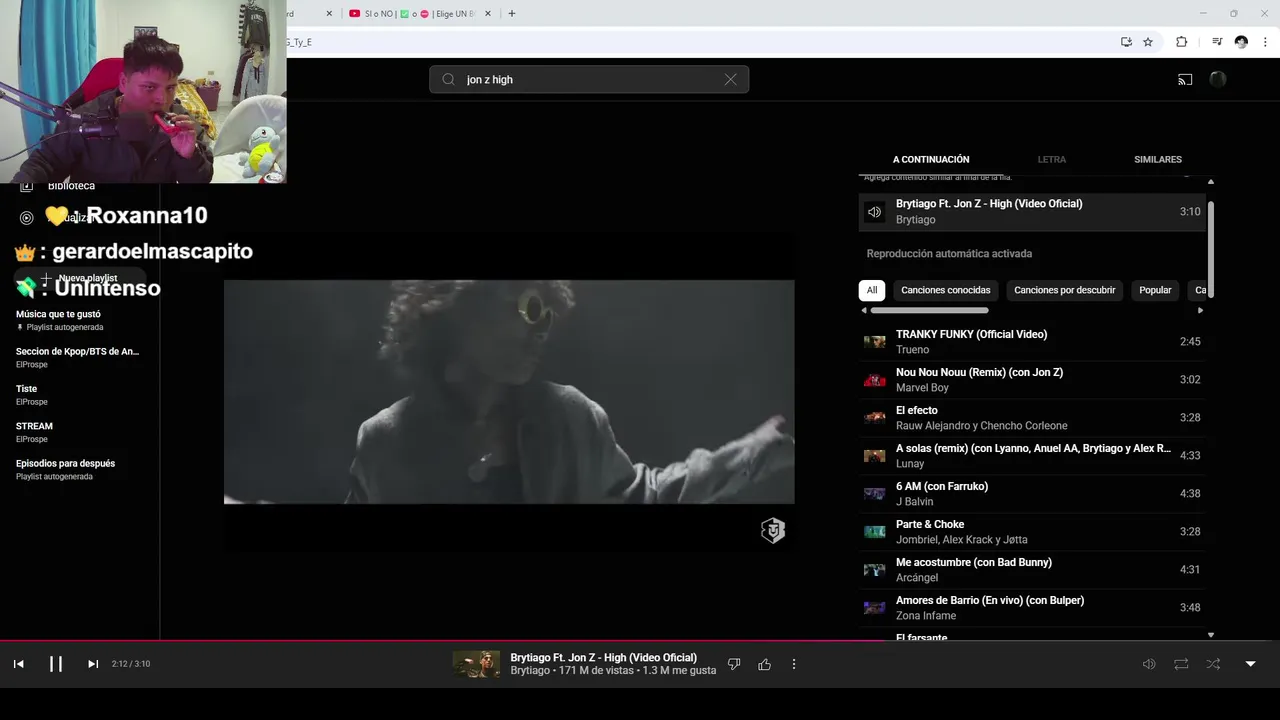Screen dimensions: 1280x720
Task: Play 'Parte & Choke' from the queue
Action: (x=1032, y=532)
